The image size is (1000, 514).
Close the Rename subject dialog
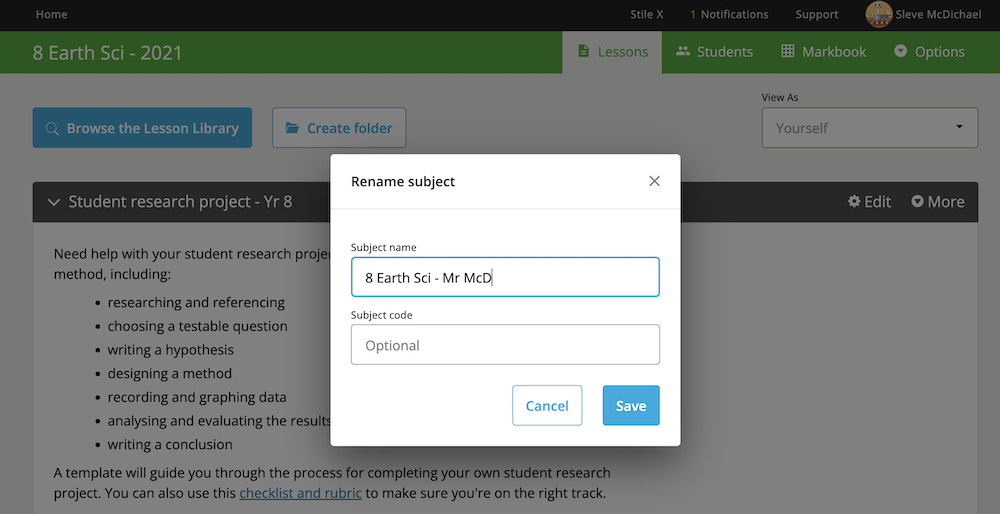point(654,181)
